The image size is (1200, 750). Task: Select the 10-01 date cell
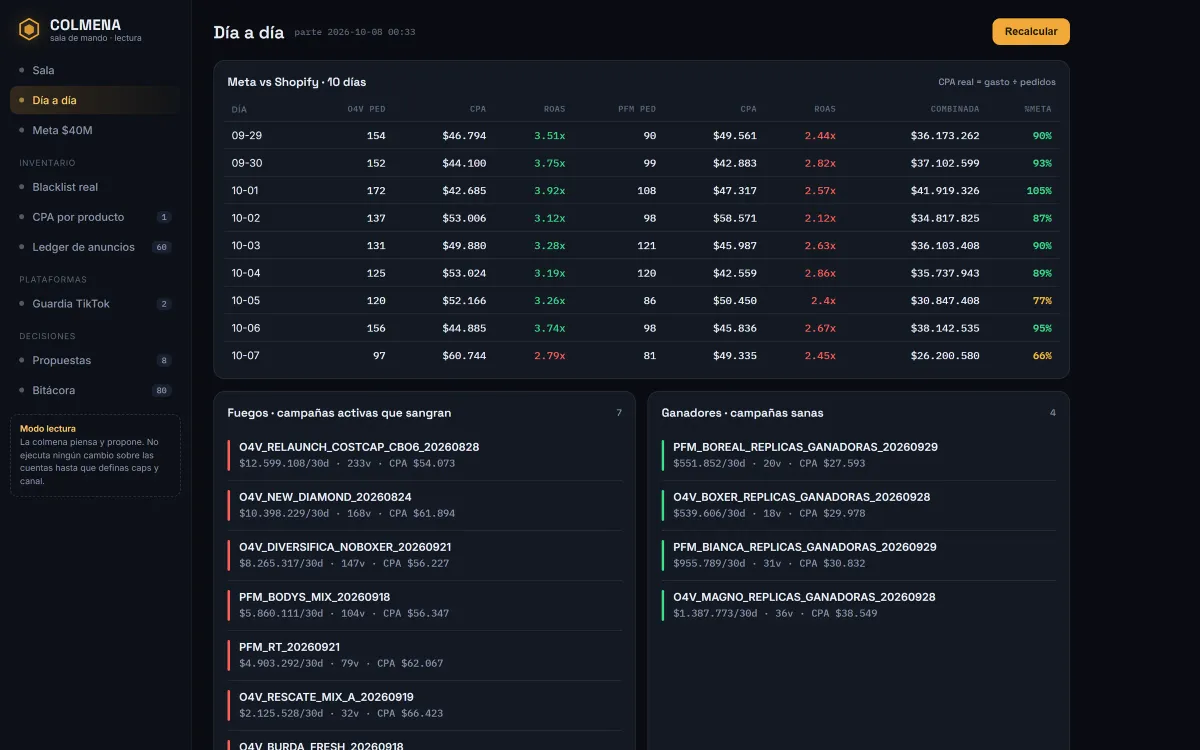247,191
